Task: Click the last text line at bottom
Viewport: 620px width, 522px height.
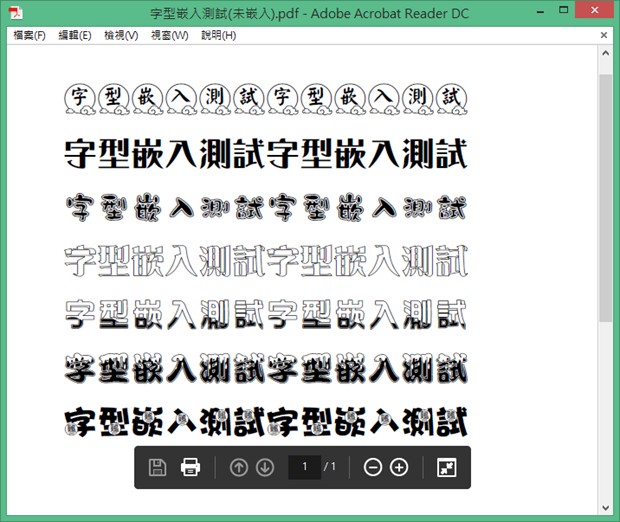Action: pyautogui.click(x=266, y=422)
